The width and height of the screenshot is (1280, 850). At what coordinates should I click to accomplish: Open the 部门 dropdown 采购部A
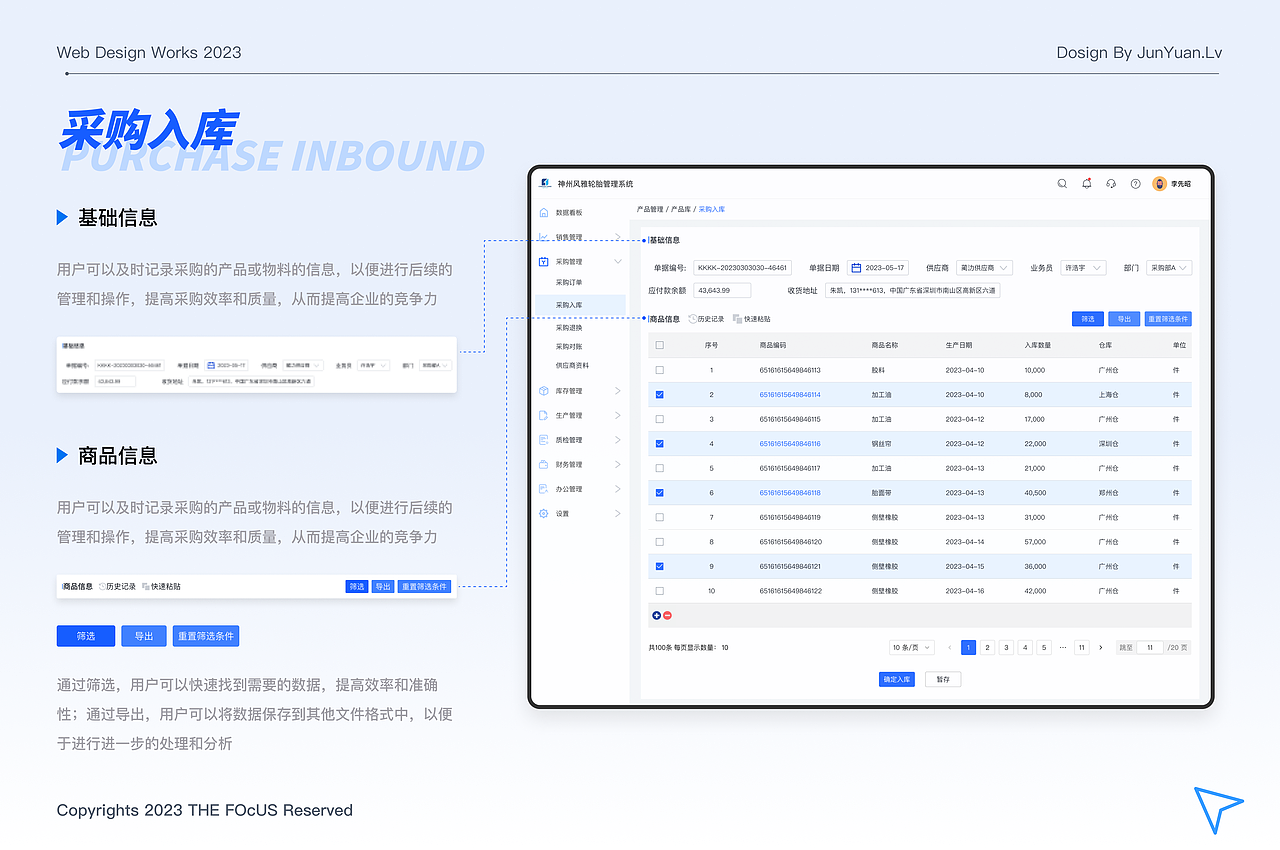point(1169,268)
